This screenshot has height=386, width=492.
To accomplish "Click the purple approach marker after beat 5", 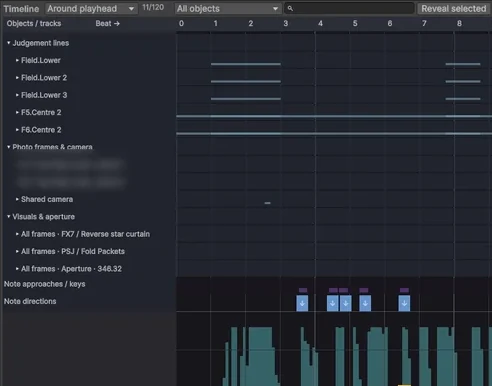I will coord(364,290).
